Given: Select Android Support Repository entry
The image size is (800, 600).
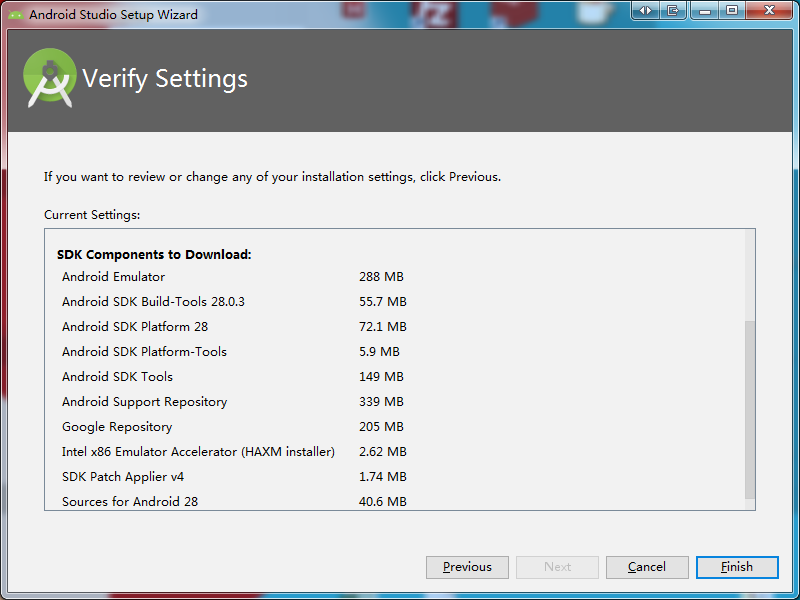Looking at the screenshot, I should [144, 402].
